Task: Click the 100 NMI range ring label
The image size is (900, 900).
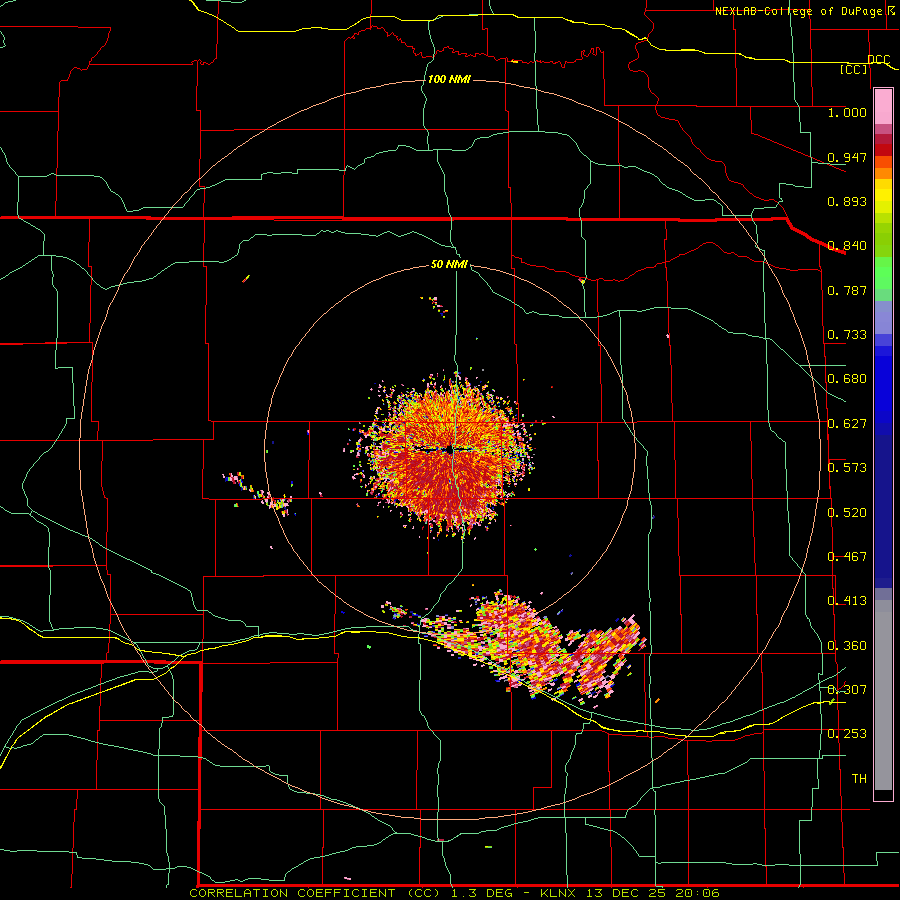Action: pyautogui.click(x=449, y=79)
